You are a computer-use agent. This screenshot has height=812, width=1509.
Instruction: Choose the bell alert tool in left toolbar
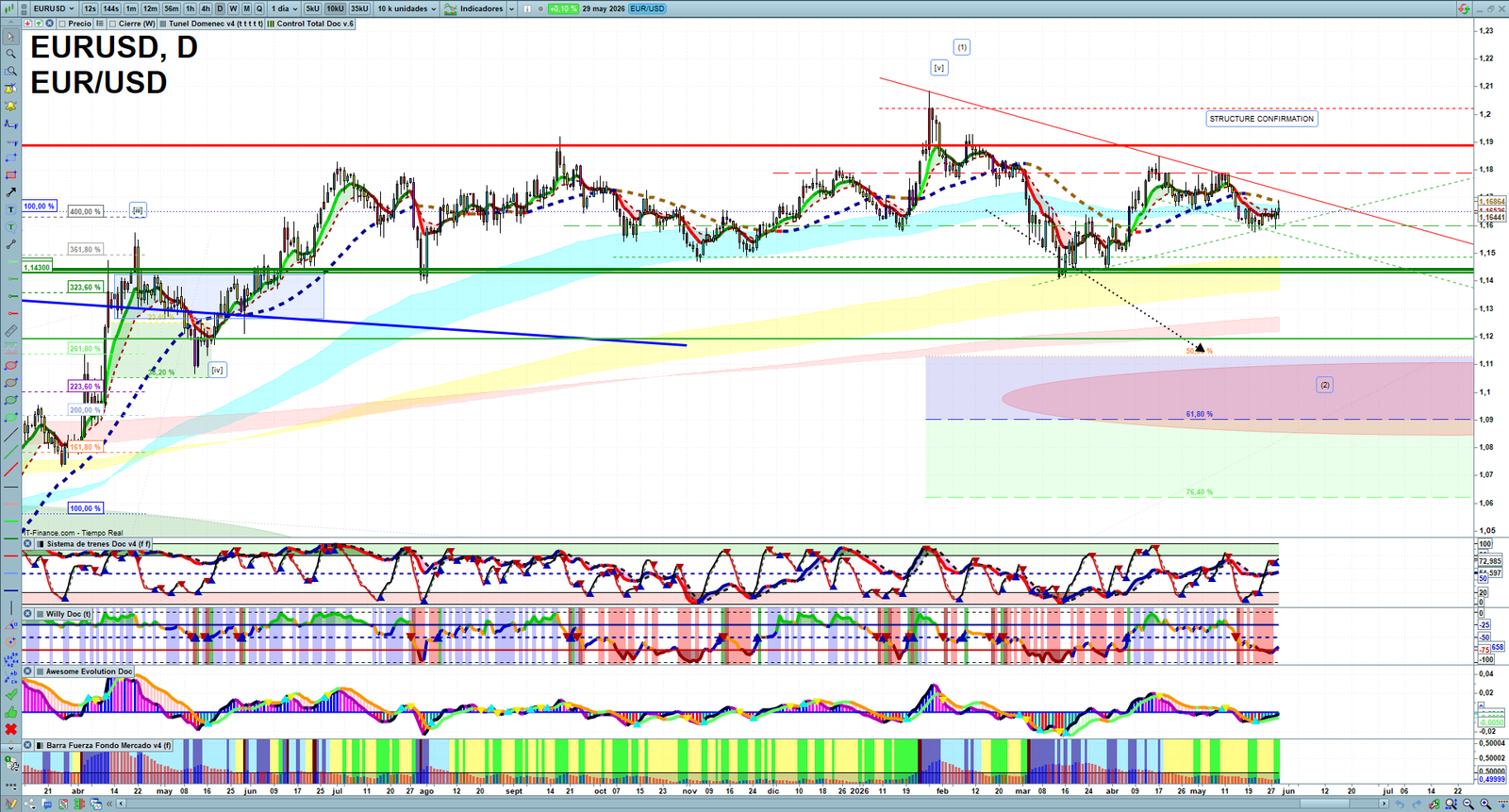pos(10,107)
